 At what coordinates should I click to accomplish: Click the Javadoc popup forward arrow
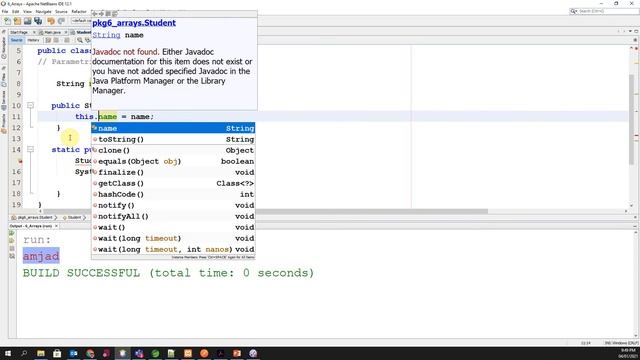[102, 14]
